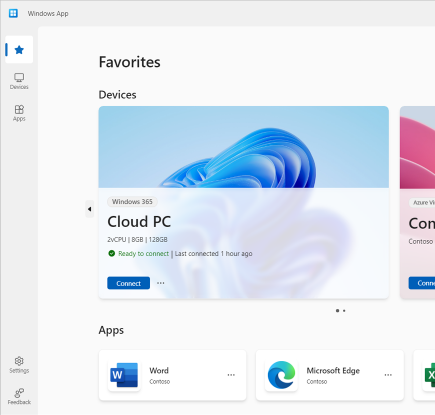435x415 pixels.
Task: Click Last connected 1 hour ago text
Action: coord(213,254)
